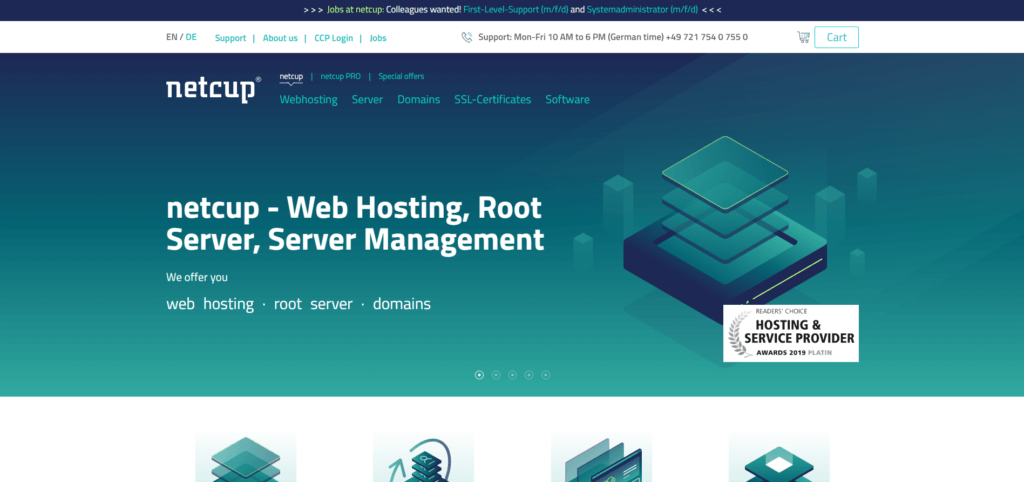Image resolution: width=1024 pixels, height=482 pixels.
Task: Open the server box product icon
Action: (779, 457)
